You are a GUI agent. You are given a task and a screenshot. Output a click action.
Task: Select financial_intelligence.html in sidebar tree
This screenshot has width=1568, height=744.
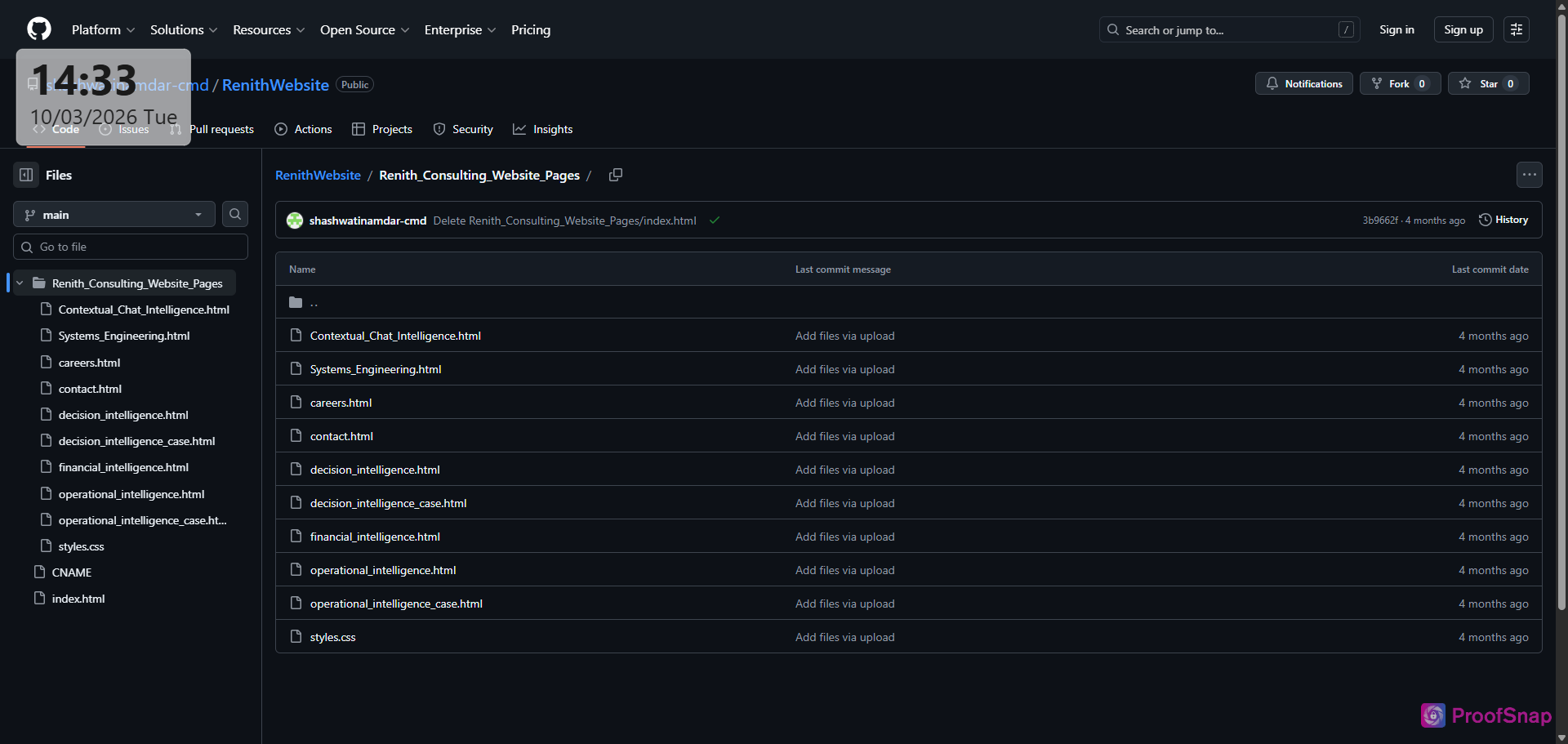click(123, 467)
